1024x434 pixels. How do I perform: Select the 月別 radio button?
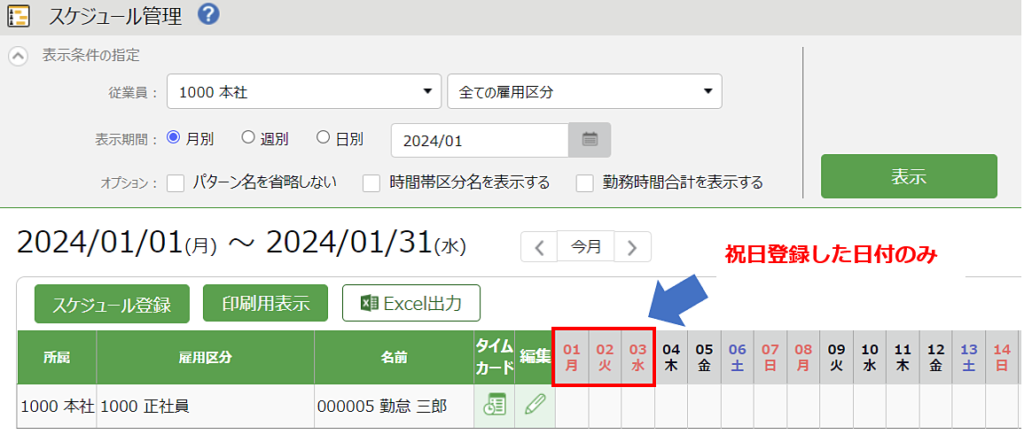pos(174,138)
